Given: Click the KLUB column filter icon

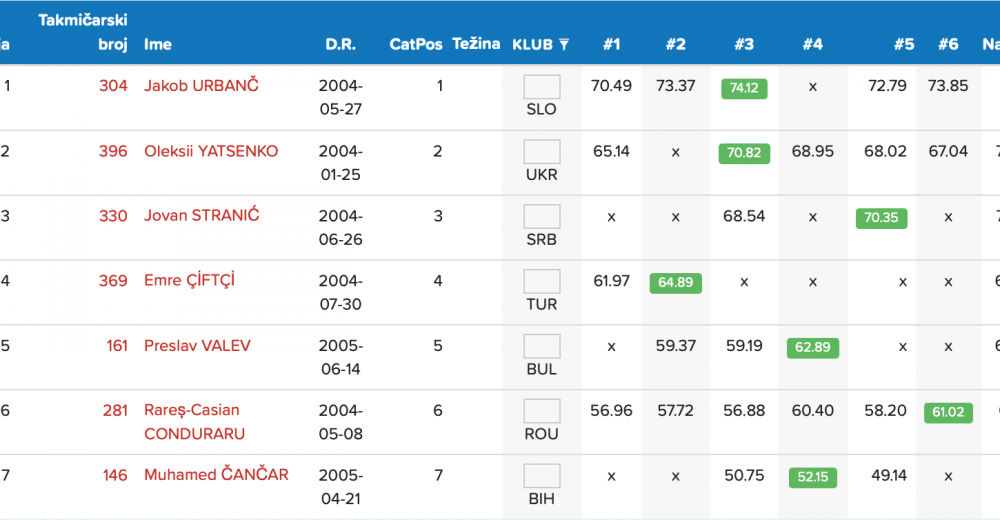Looking at the screenshot, I should 564,45.
